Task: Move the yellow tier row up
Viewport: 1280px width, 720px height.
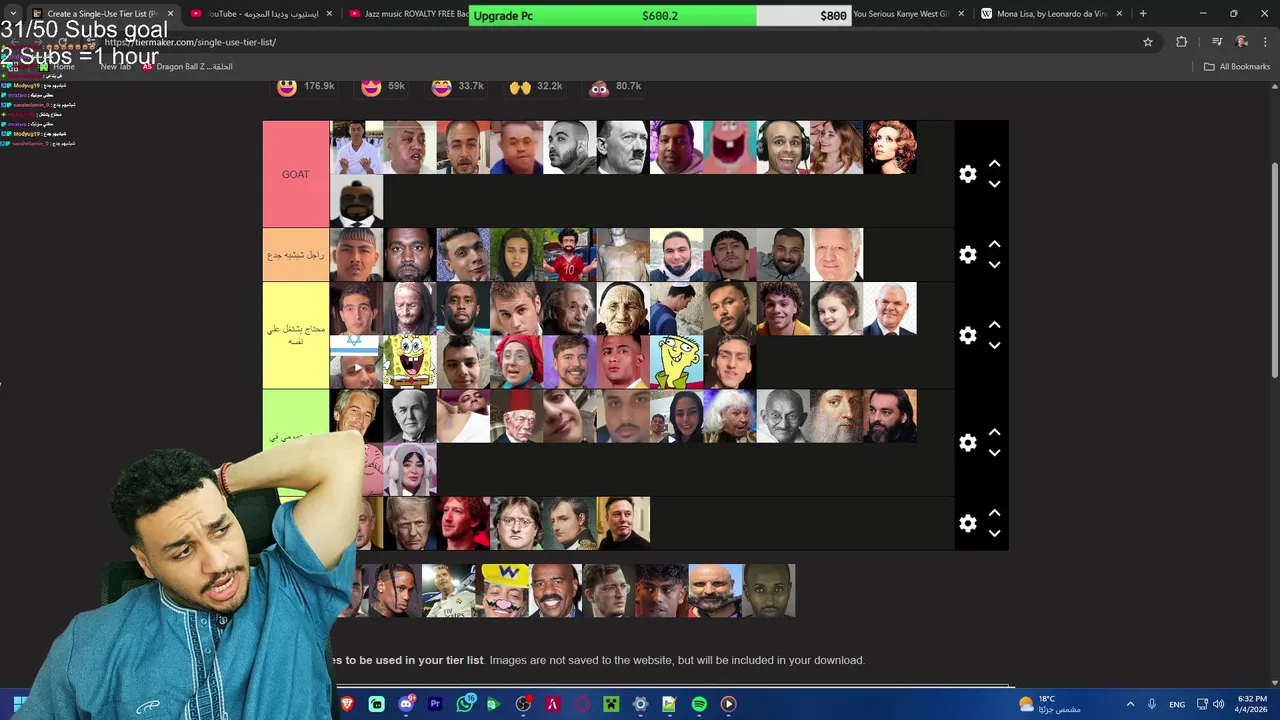Action: [994, 326]
